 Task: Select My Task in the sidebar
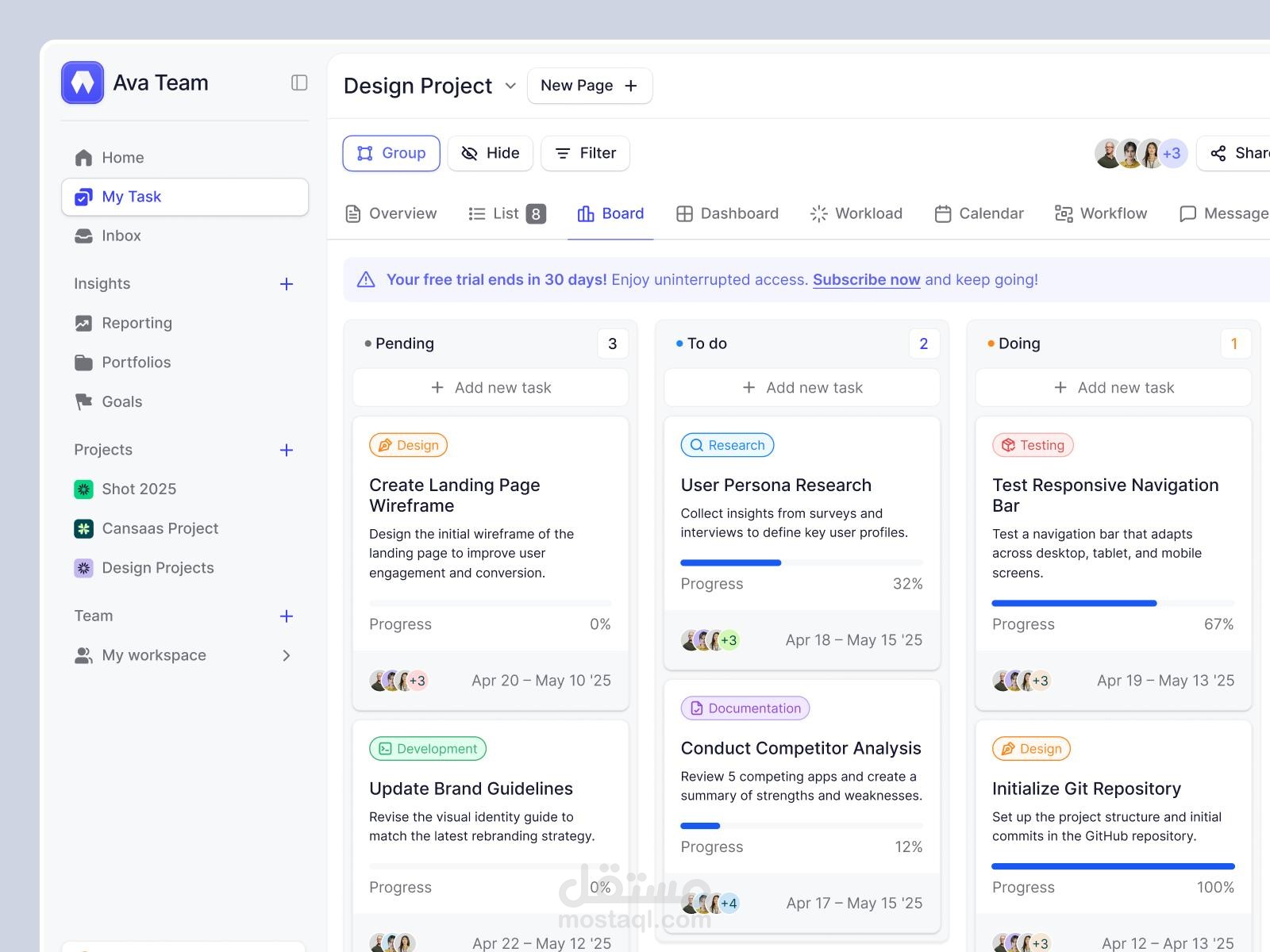(x=185, y=197)
